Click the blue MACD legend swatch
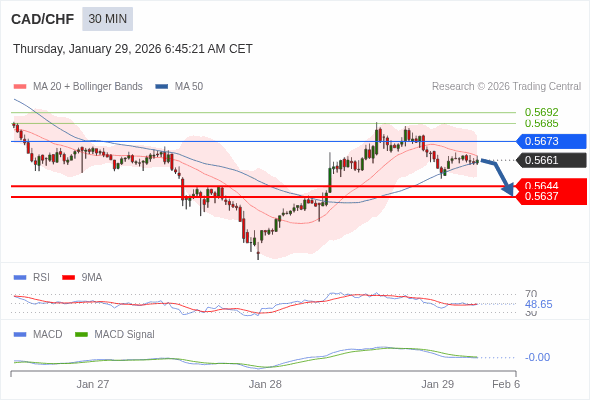The width and height of the screenshot is (590, 400). [x=20, y=335]
